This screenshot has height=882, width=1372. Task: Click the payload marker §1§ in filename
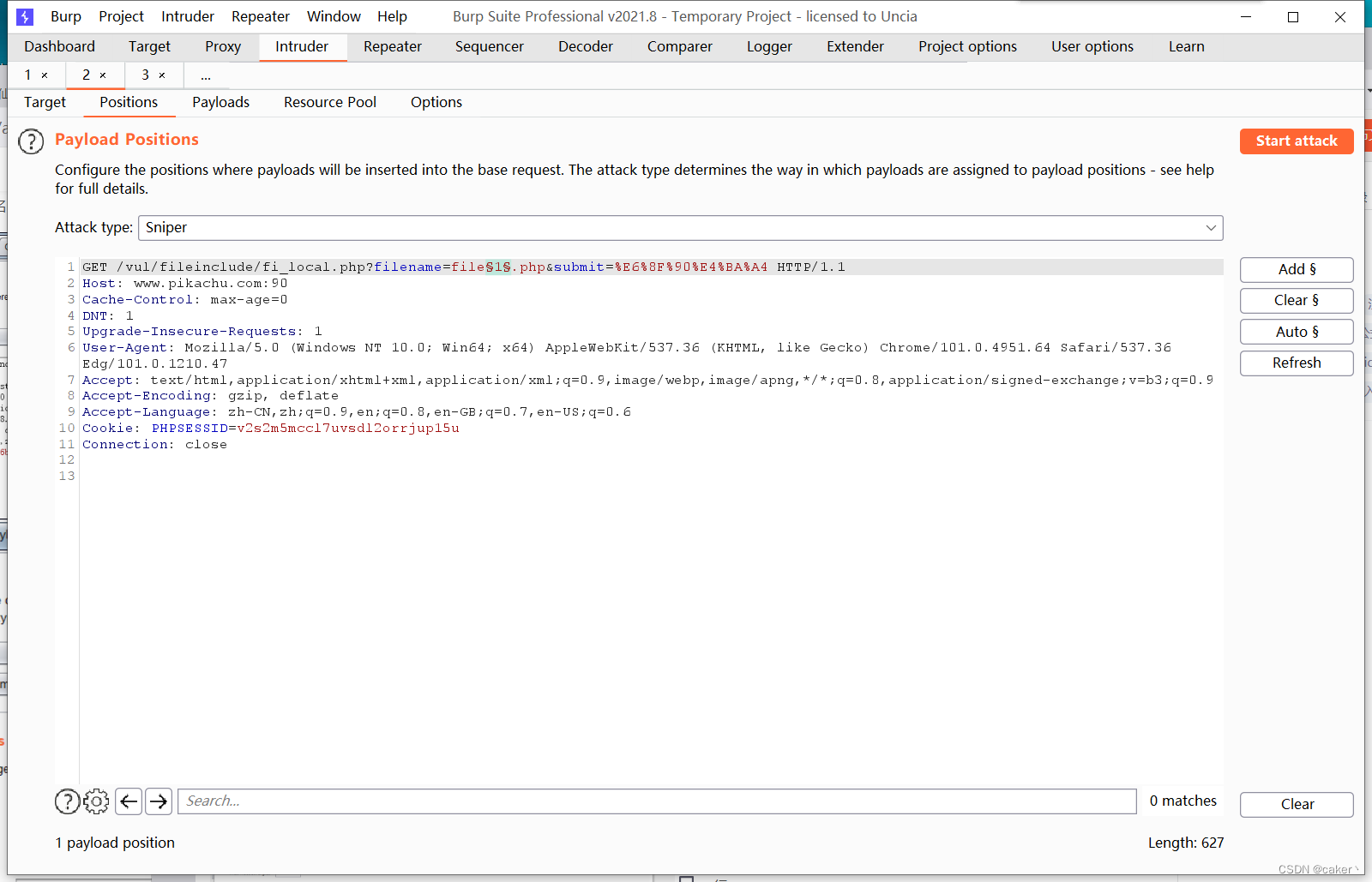point(498,267)
